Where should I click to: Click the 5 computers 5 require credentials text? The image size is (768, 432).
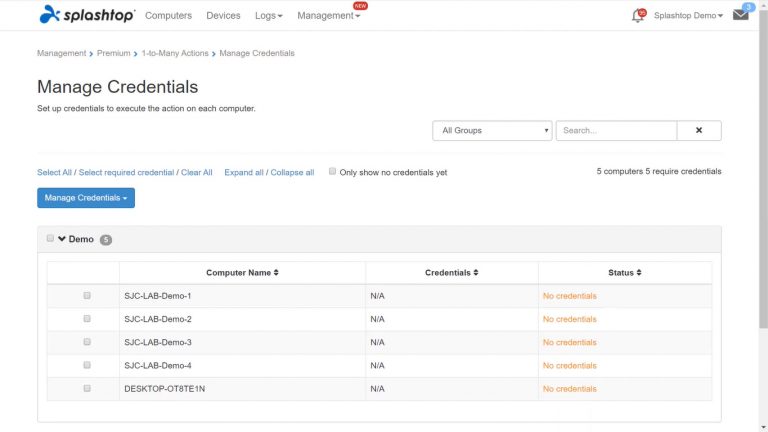click(x=659, y=171)
